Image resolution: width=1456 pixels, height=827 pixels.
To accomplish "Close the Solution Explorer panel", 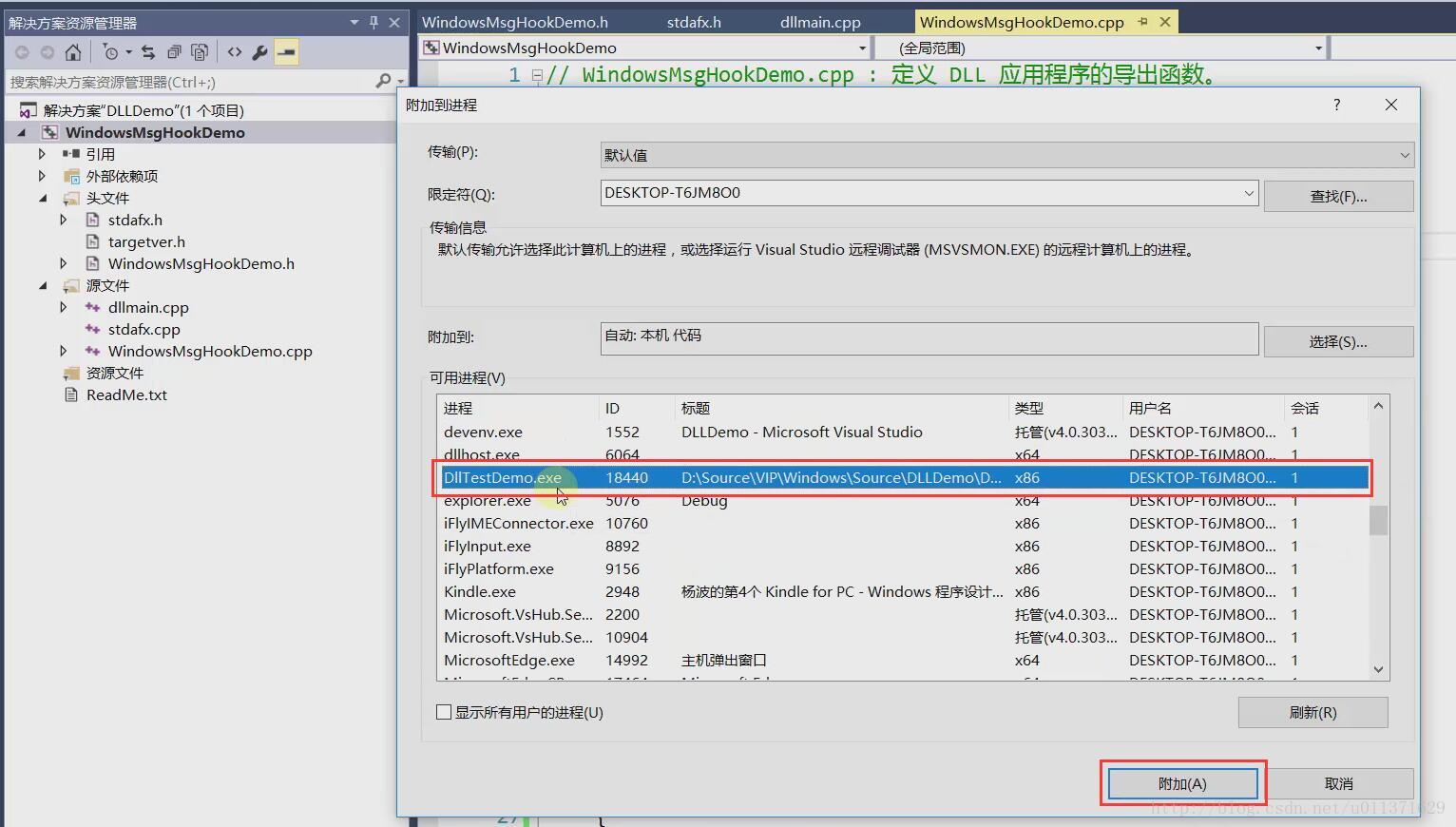I will tap(394, 22).
